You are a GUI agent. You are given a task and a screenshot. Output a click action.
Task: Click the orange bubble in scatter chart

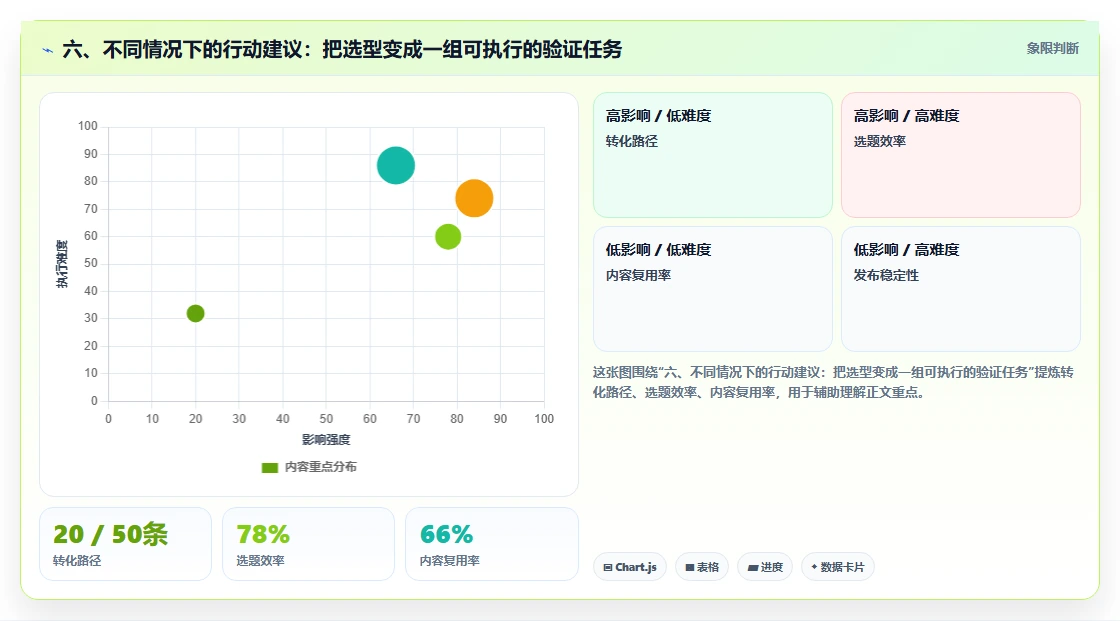pos(474,198)
